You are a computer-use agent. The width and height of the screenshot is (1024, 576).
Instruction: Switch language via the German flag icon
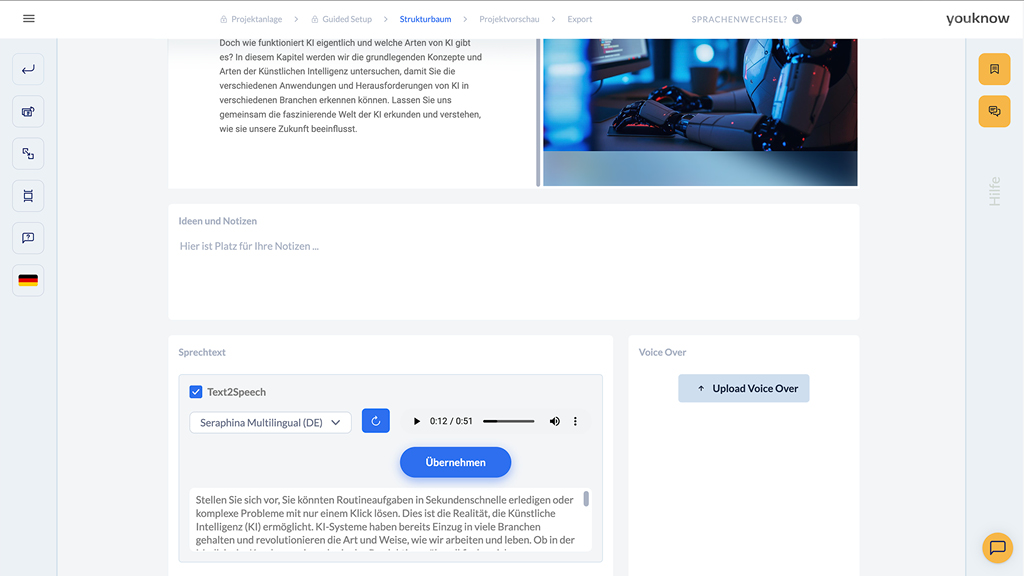pyautogui.click(x=27, y=281)
